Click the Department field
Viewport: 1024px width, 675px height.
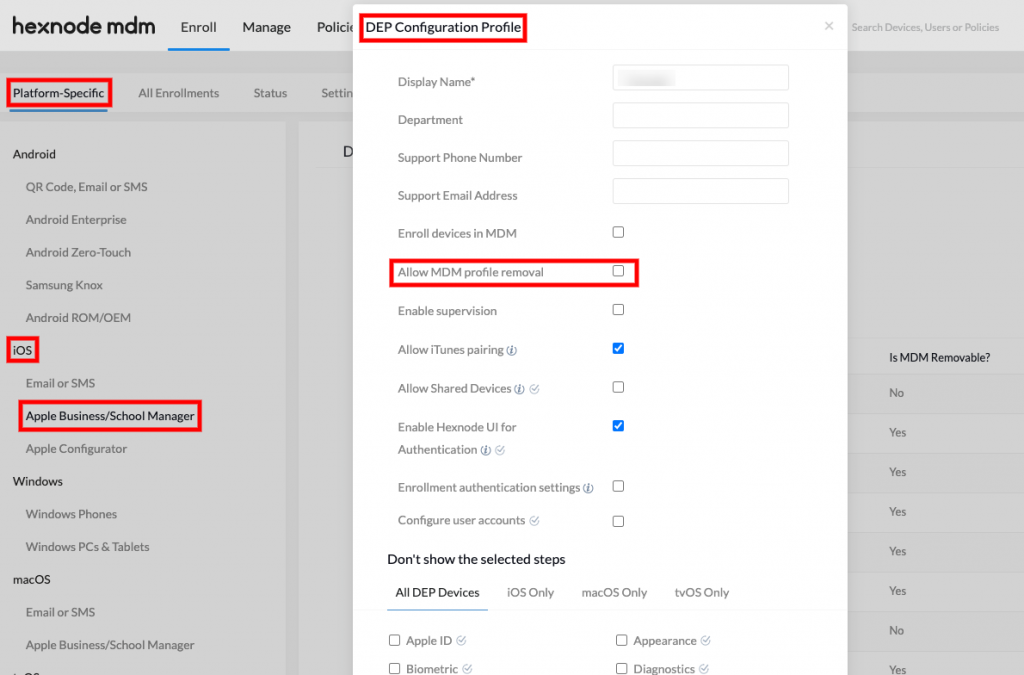tap(700, 116)
